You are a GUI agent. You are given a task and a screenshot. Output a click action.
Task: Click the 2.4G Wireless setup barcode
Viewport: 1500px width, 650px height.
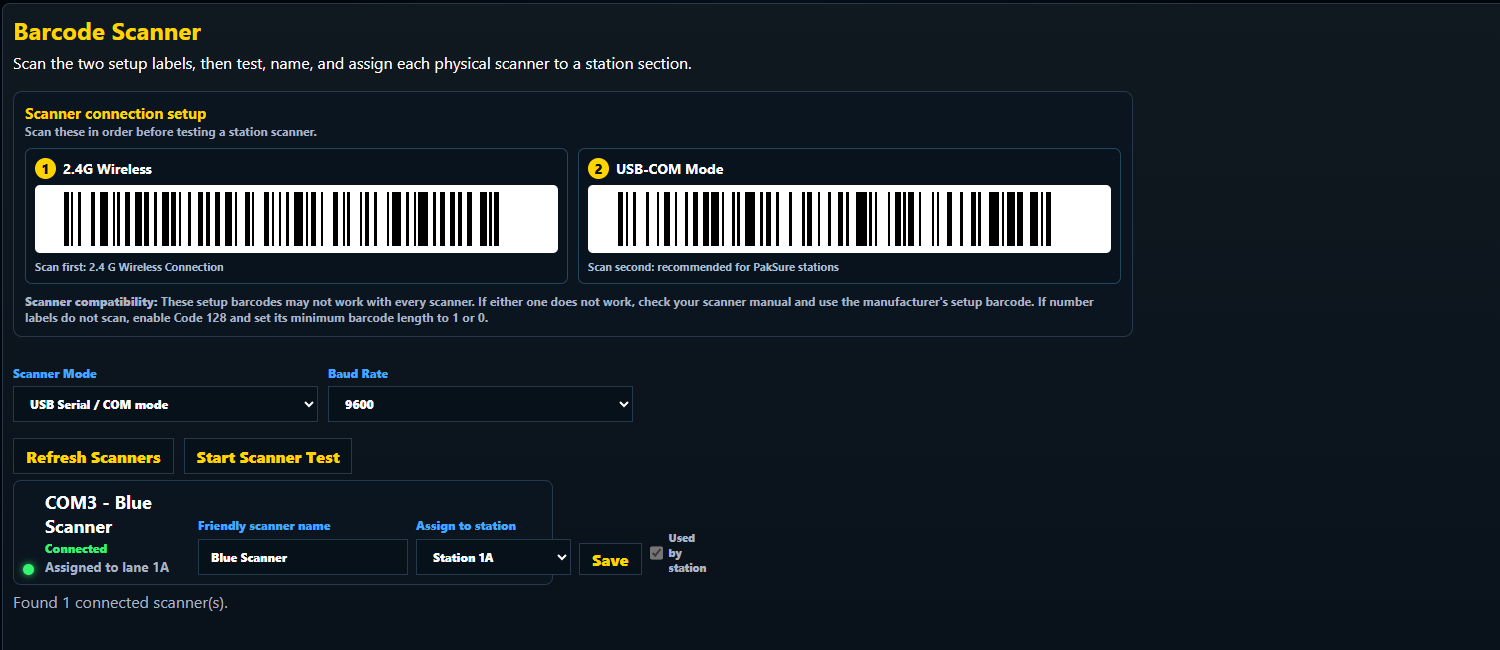pos(296,219)
